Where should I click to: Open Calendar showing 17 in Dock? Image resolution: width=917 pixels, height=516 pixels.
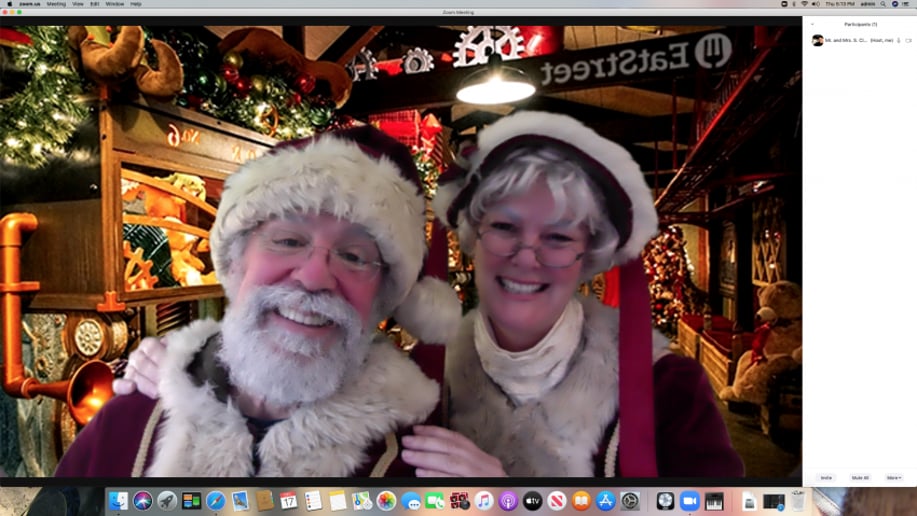point(288,501)
